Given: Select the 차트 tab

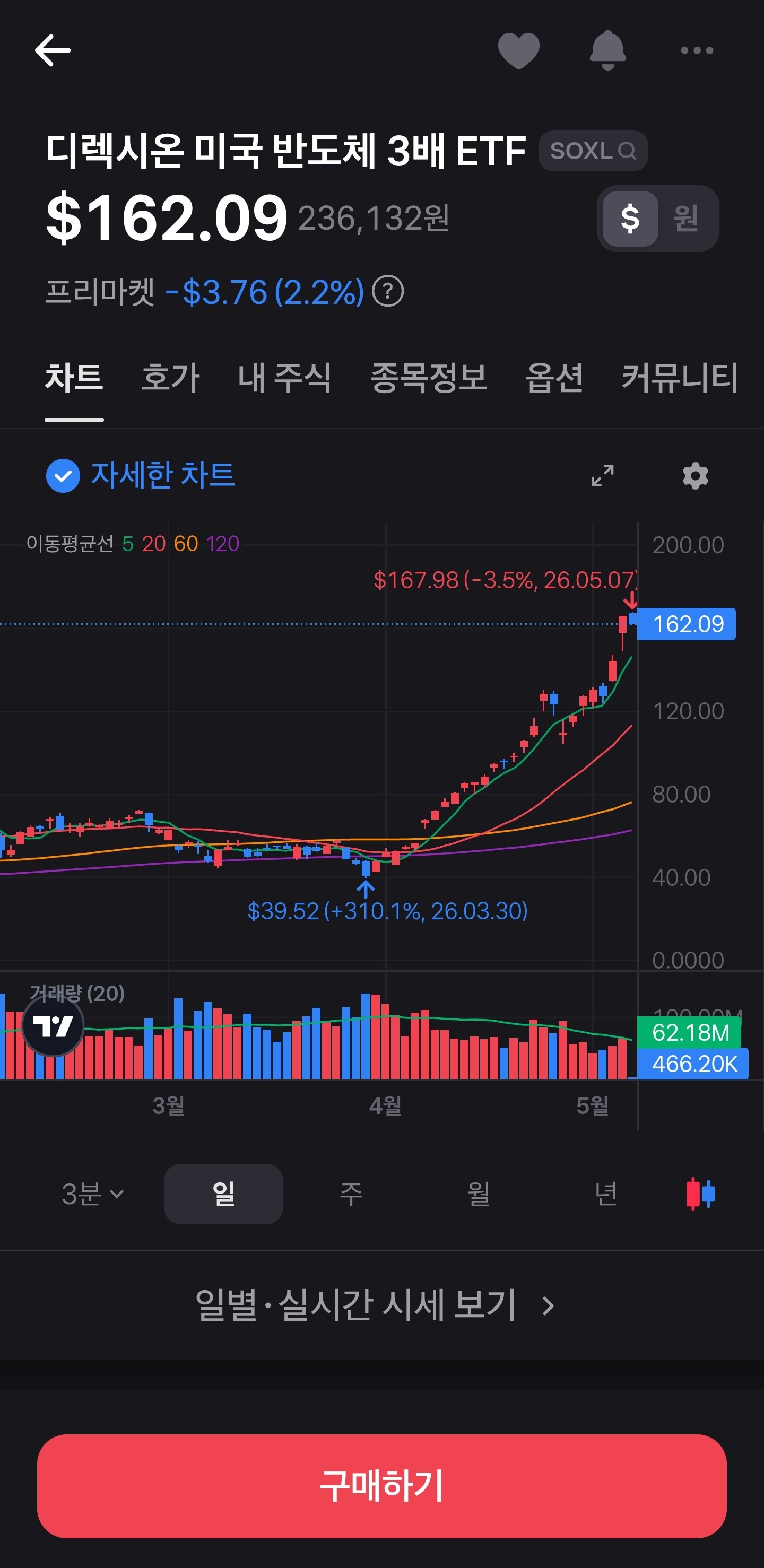Looking at the screenshot, I should (74, 378).
